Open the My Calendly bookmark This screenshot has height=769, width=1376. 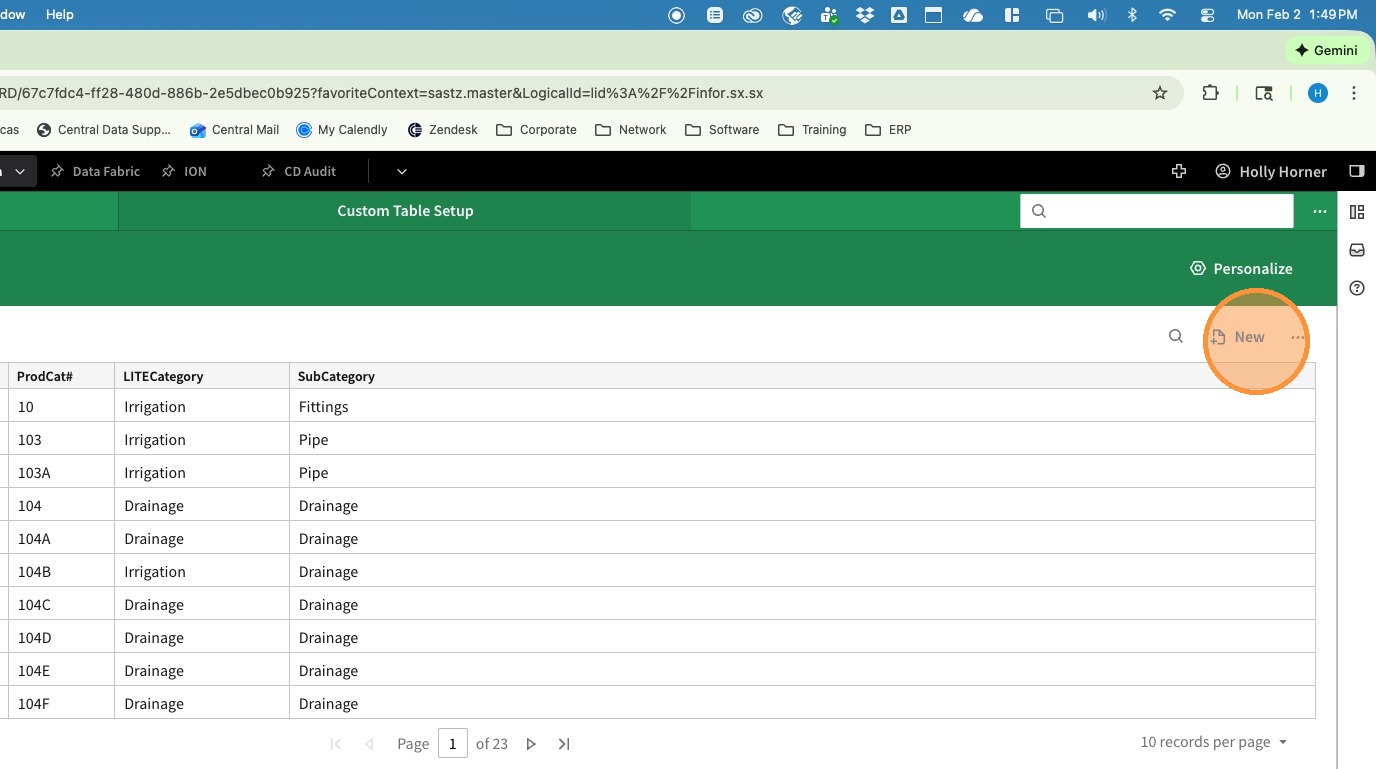pyautogui.click(x=341, y=130)
